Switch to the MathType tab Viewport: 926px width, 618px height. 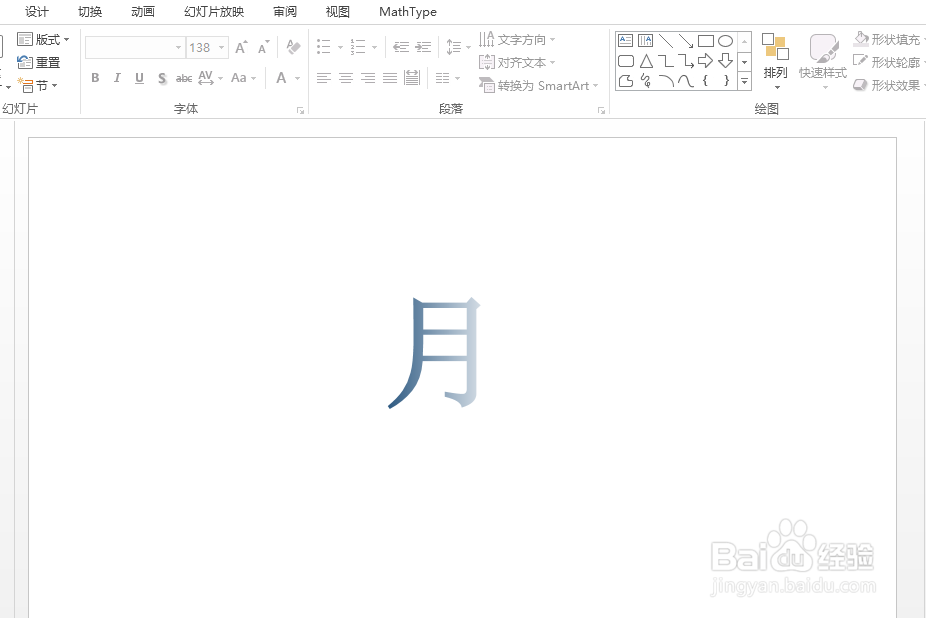point(407,12)
